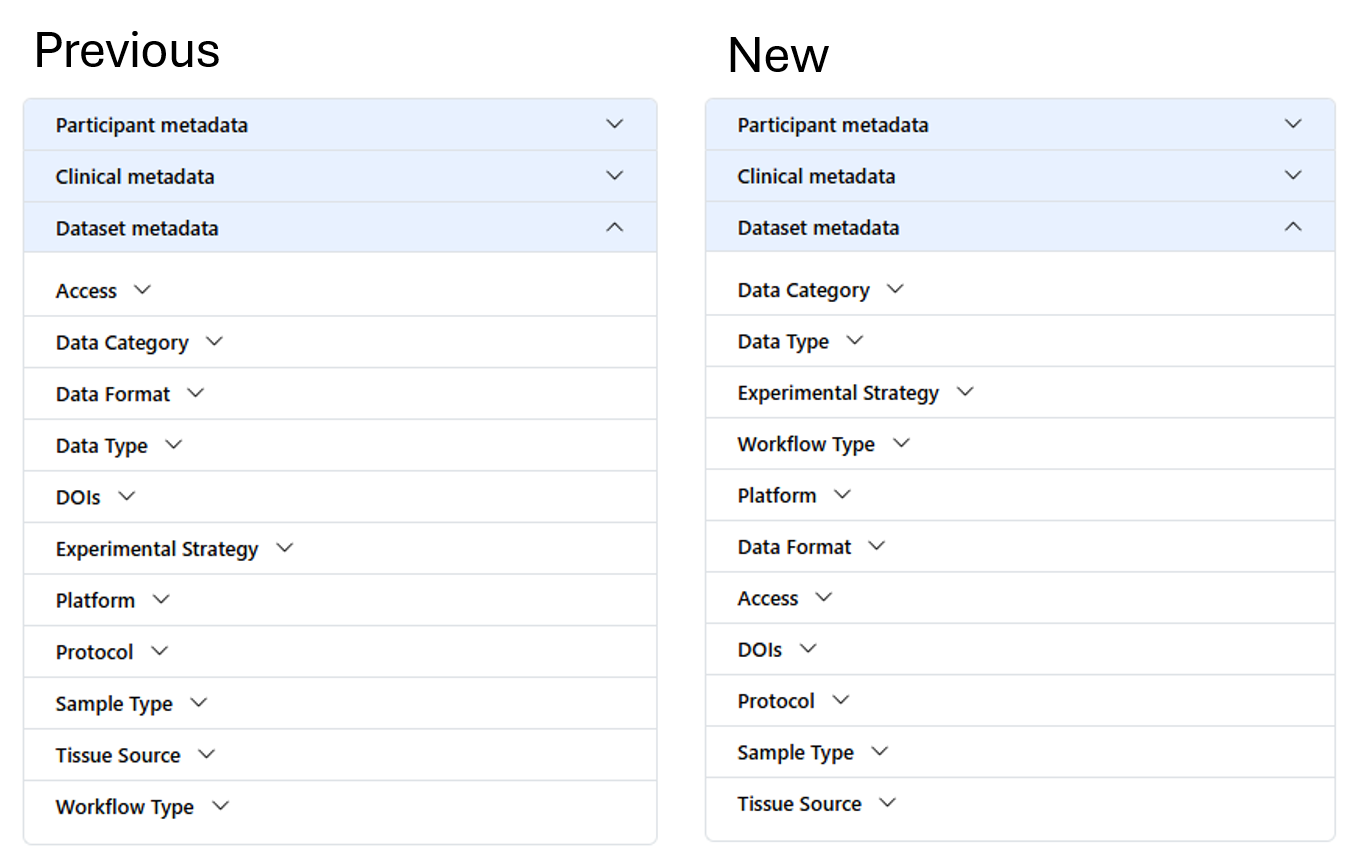
Task: Click chevron next to DOIs in Previous panel
Action: point(126,497)
